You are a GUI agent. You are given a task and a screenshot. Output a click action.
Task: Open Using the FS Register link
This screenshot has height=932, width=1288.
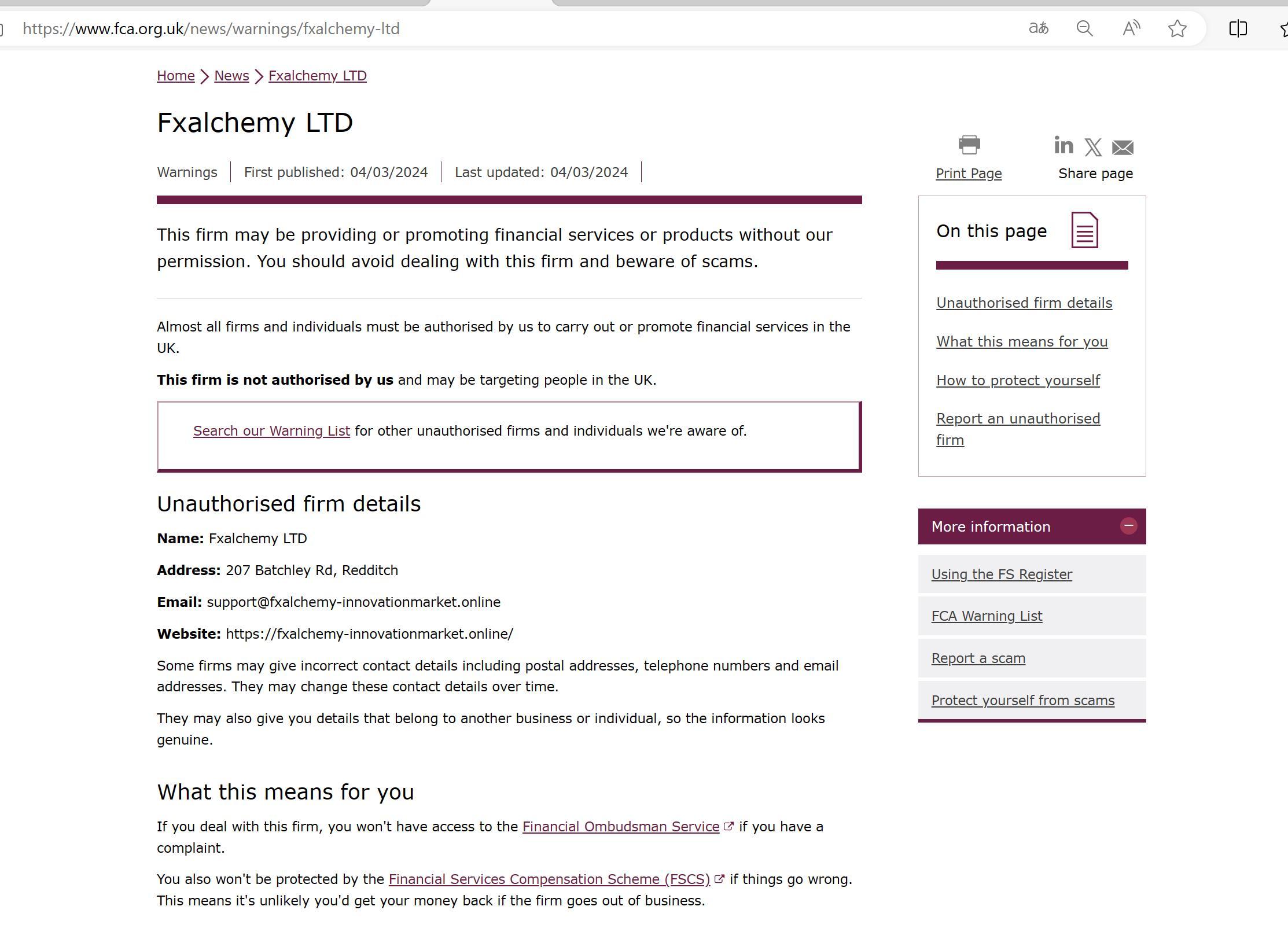click(x=1001, y=574)
